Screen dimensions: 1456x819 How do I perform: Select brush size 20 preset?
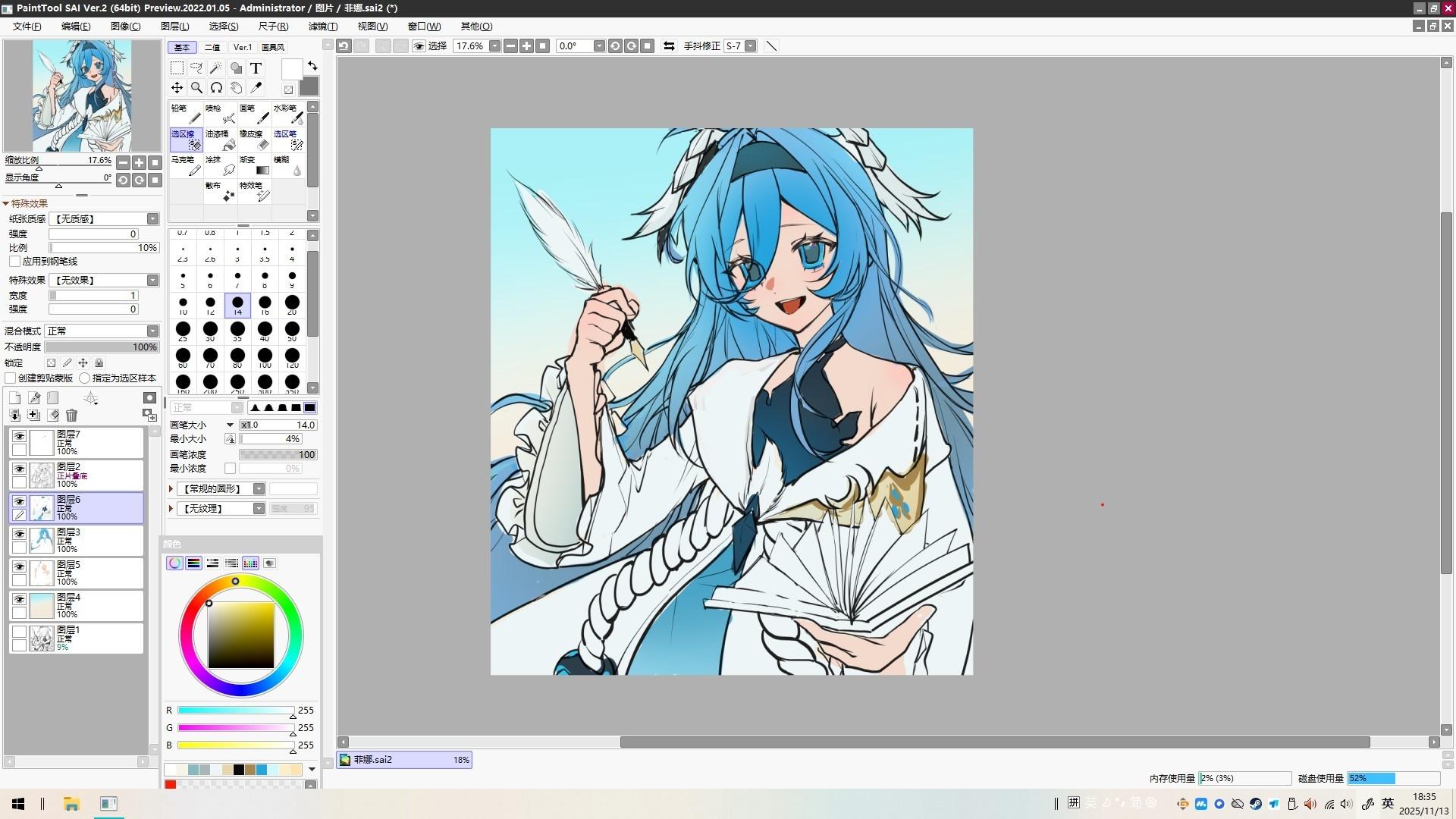click(292, 304)
